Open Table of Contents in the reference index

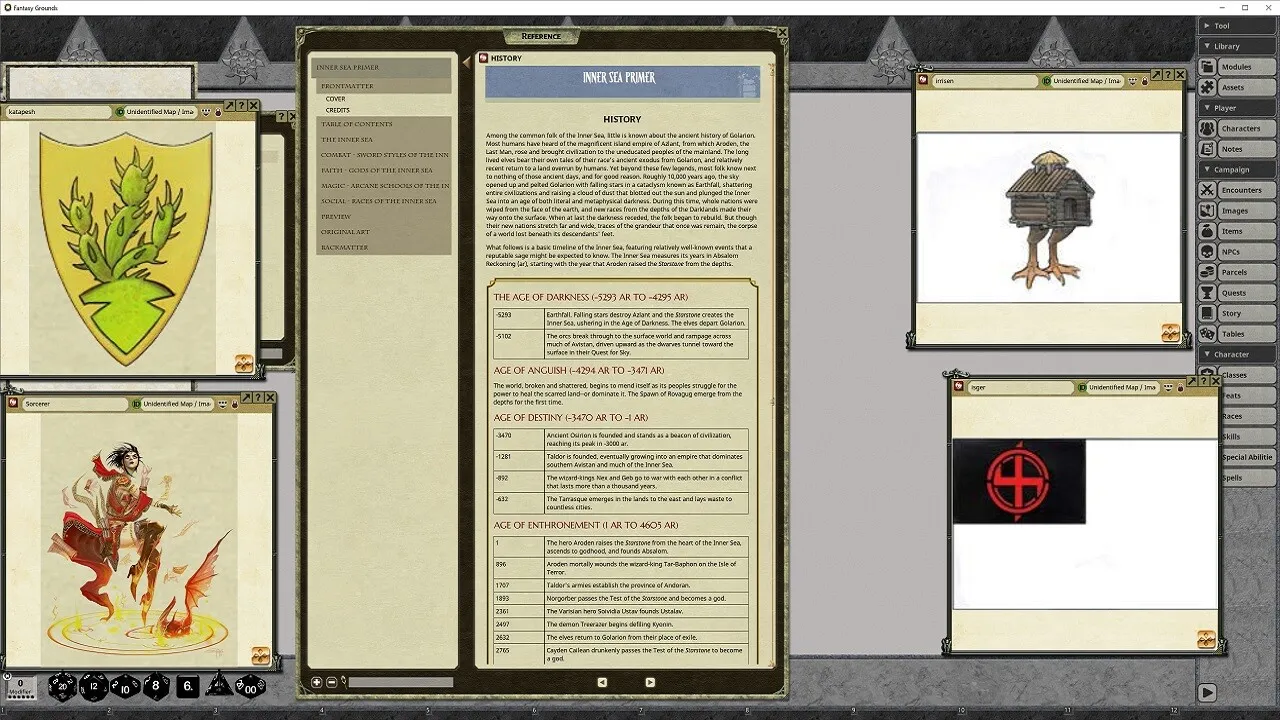click(384, 124)
